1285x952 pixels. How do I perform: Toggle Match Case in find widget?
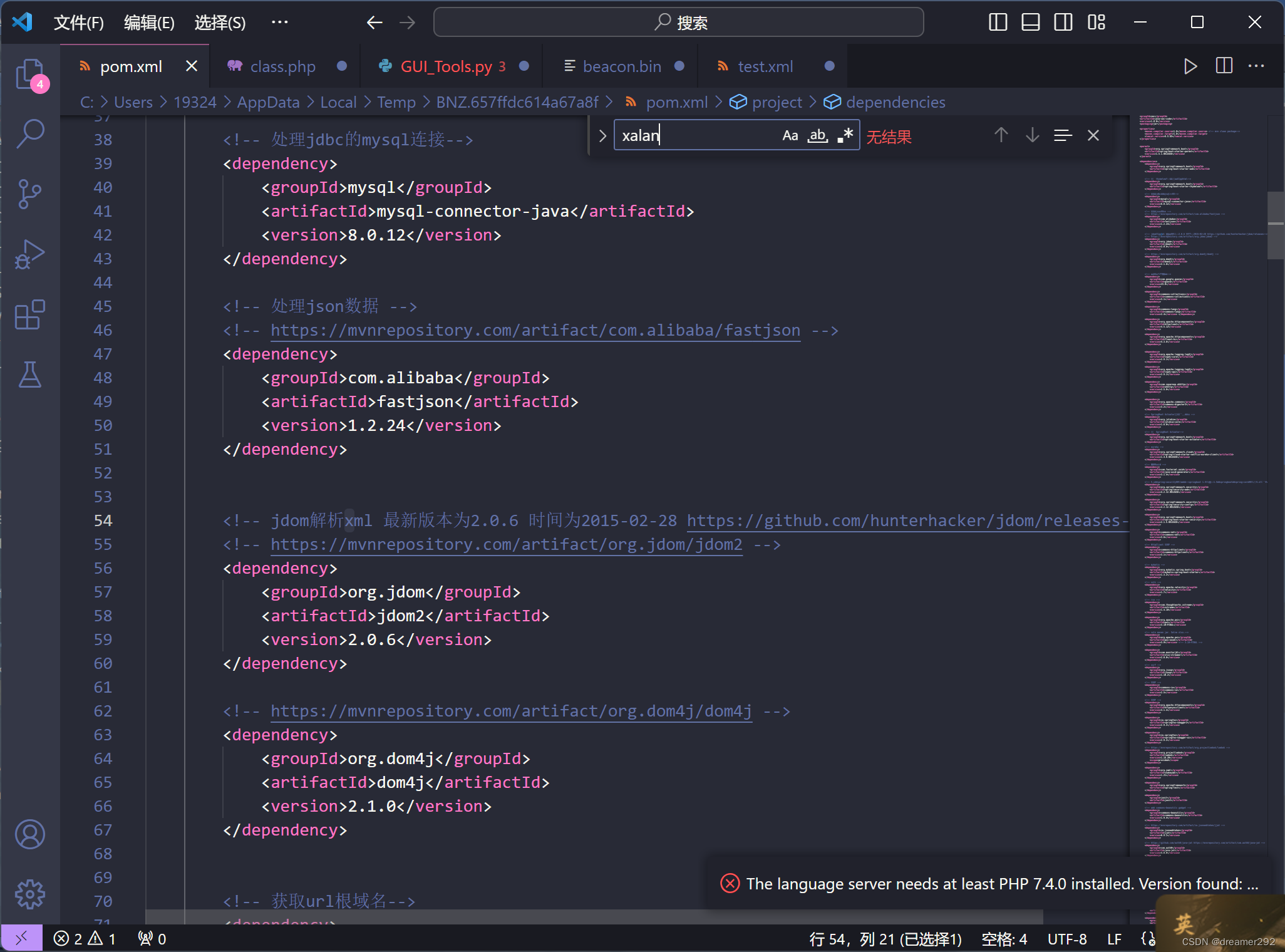coord(790,135)
